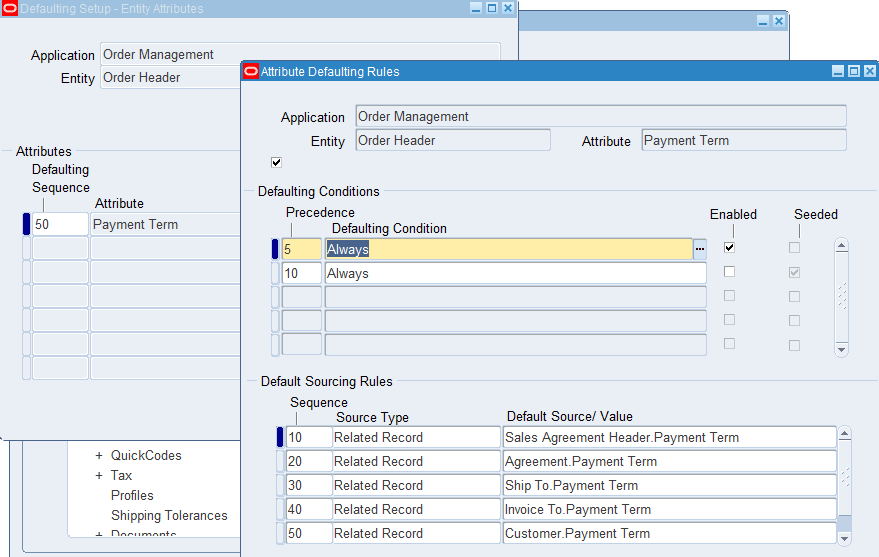Select Agreement.Payment Term default source
The image size is (879, 557).
670,461
